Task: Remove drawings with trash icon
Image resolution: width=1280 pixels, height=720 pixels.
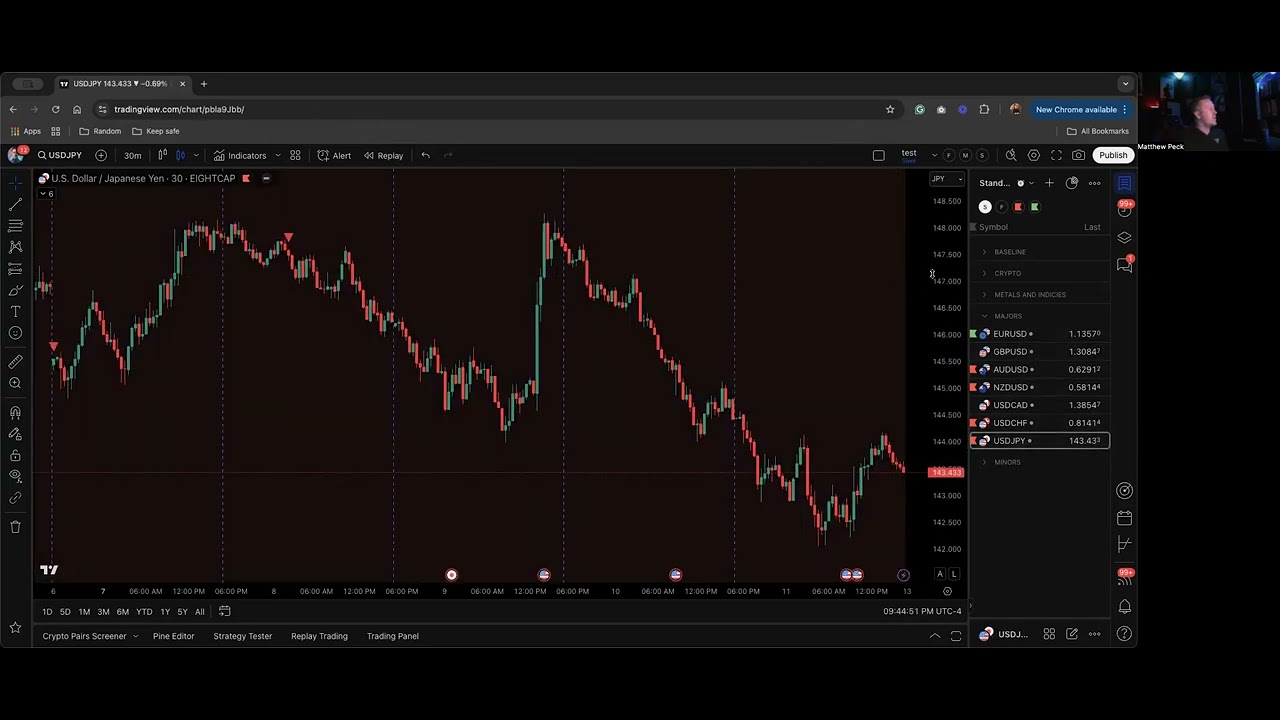Action: 15,527
